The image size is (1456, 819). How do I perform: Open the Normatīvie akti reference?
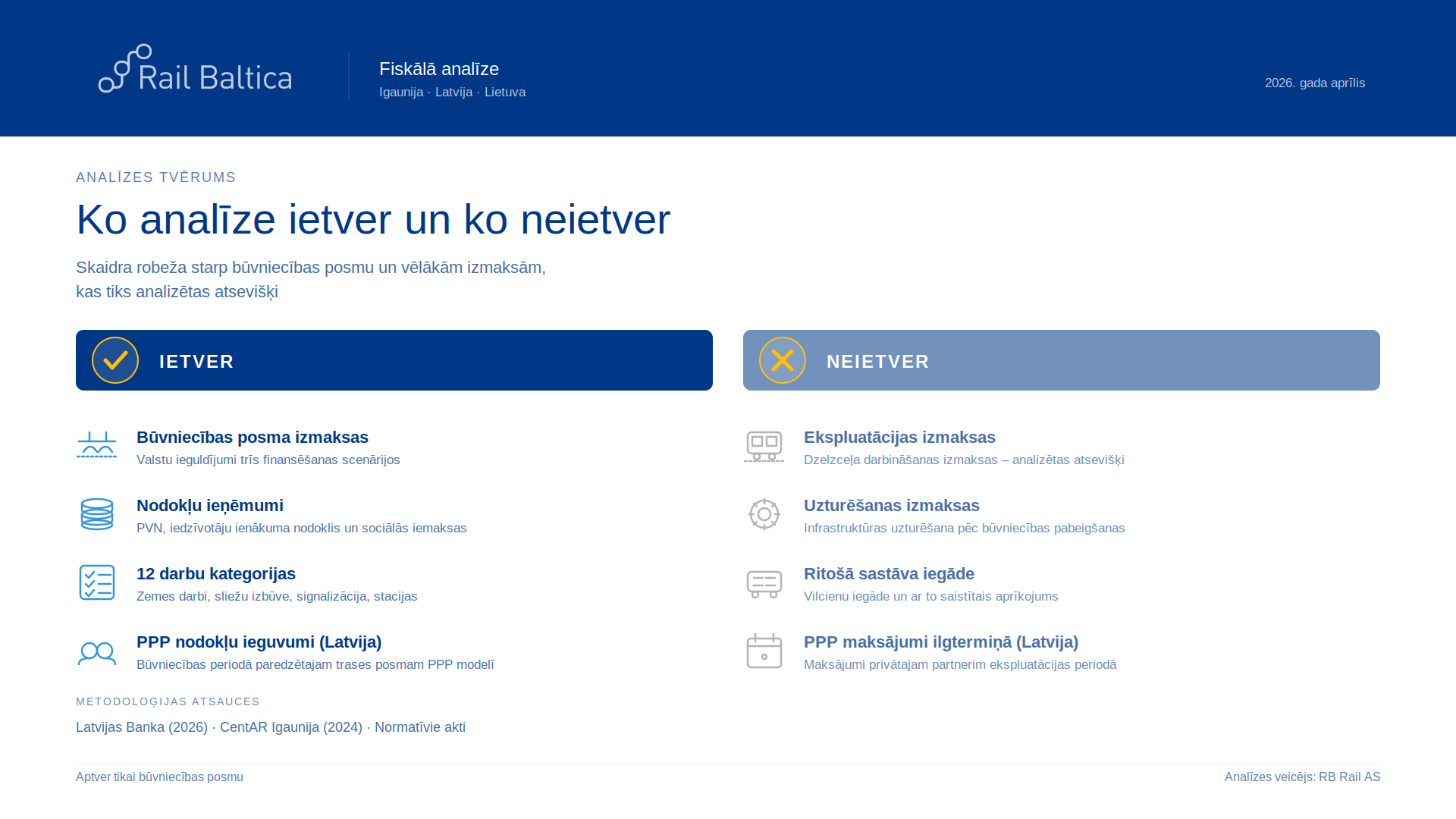[x=420, y=727]
